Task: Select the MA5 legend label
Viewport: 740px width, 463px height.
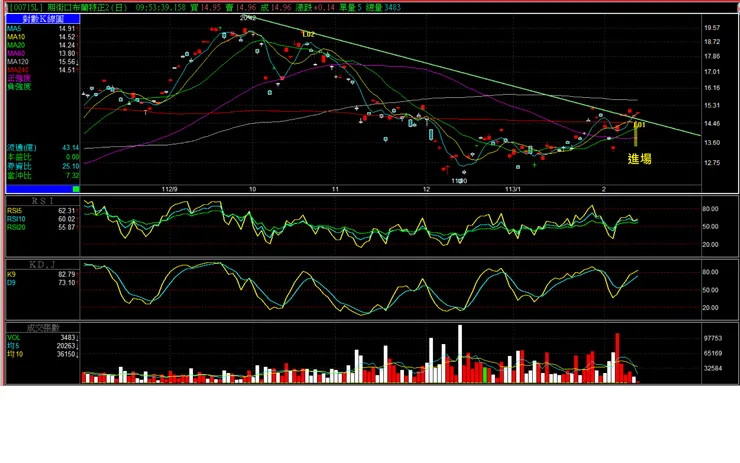Action: tap(14, 29)
